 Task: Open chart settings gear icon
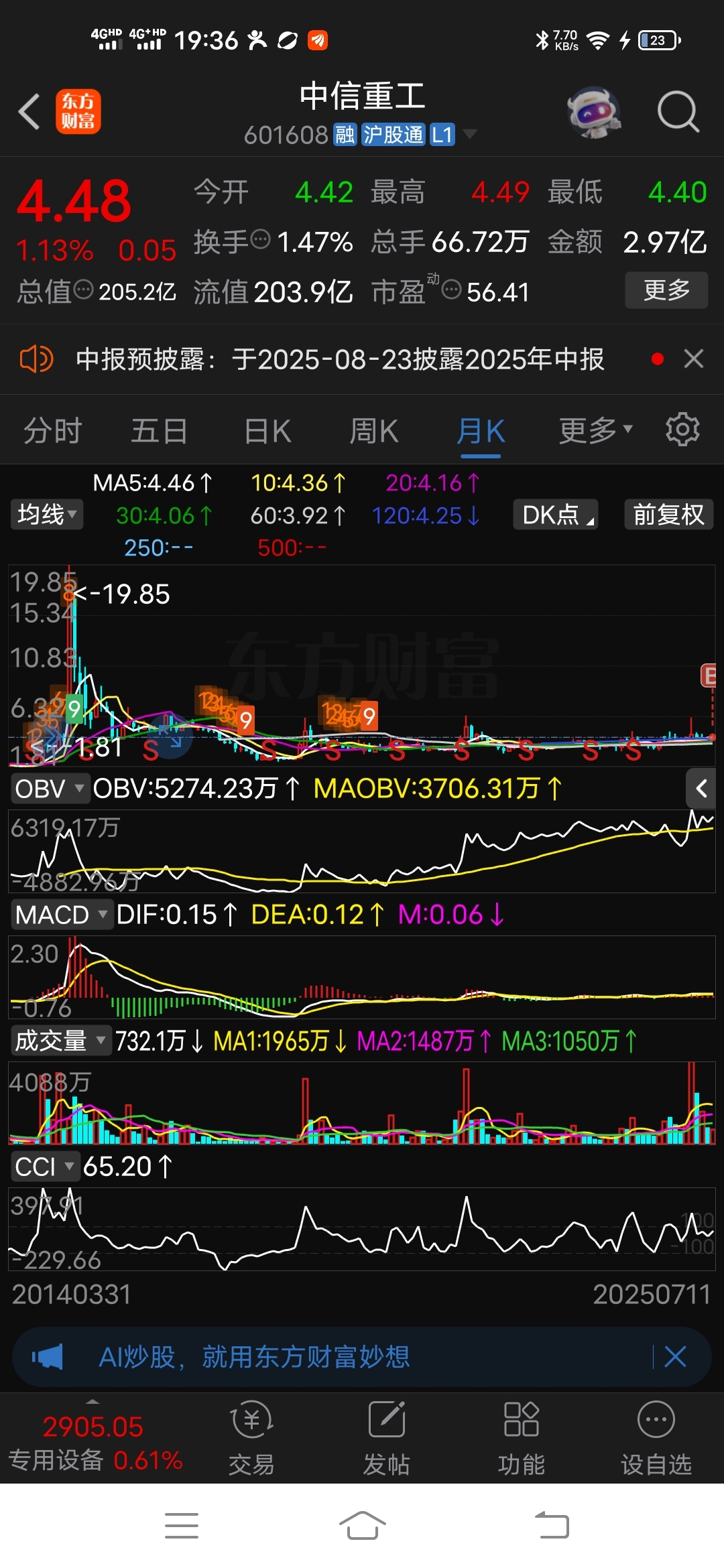pyautogui.click(x=682, y=430)
